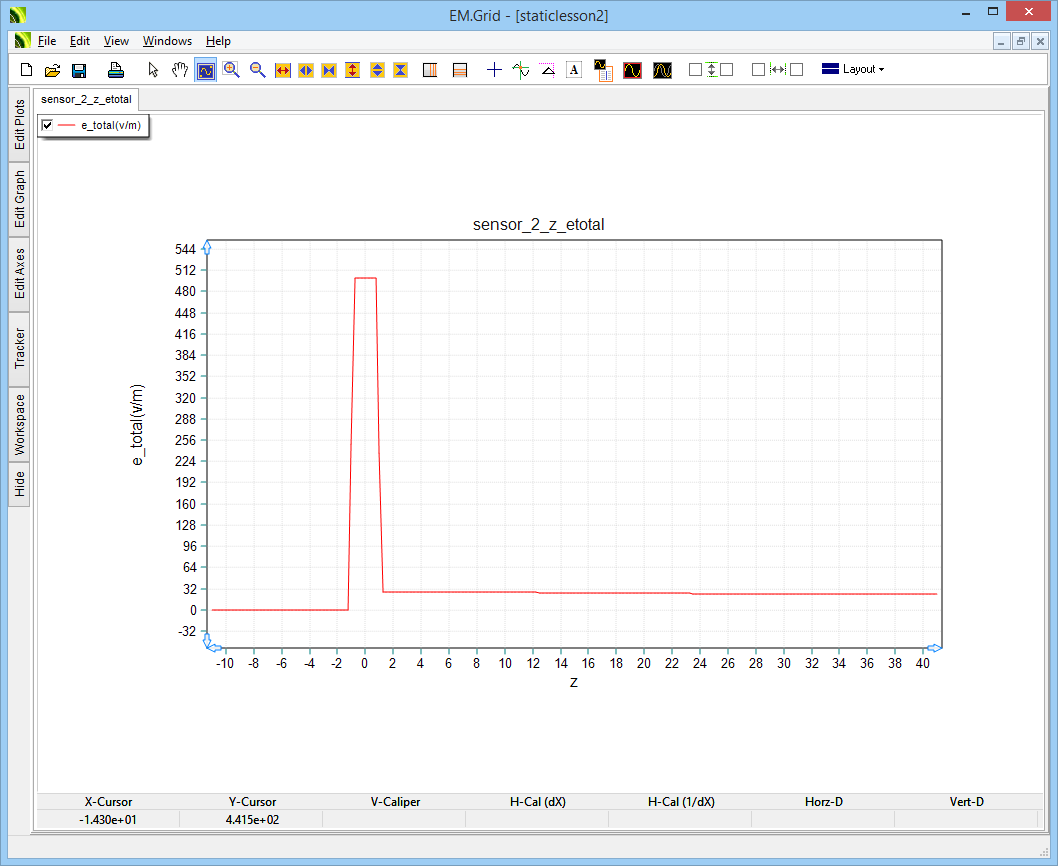Toggle the horizontal link checkbox pair icon
Screen dimensions: 1058x866
[x=777, y=70]
